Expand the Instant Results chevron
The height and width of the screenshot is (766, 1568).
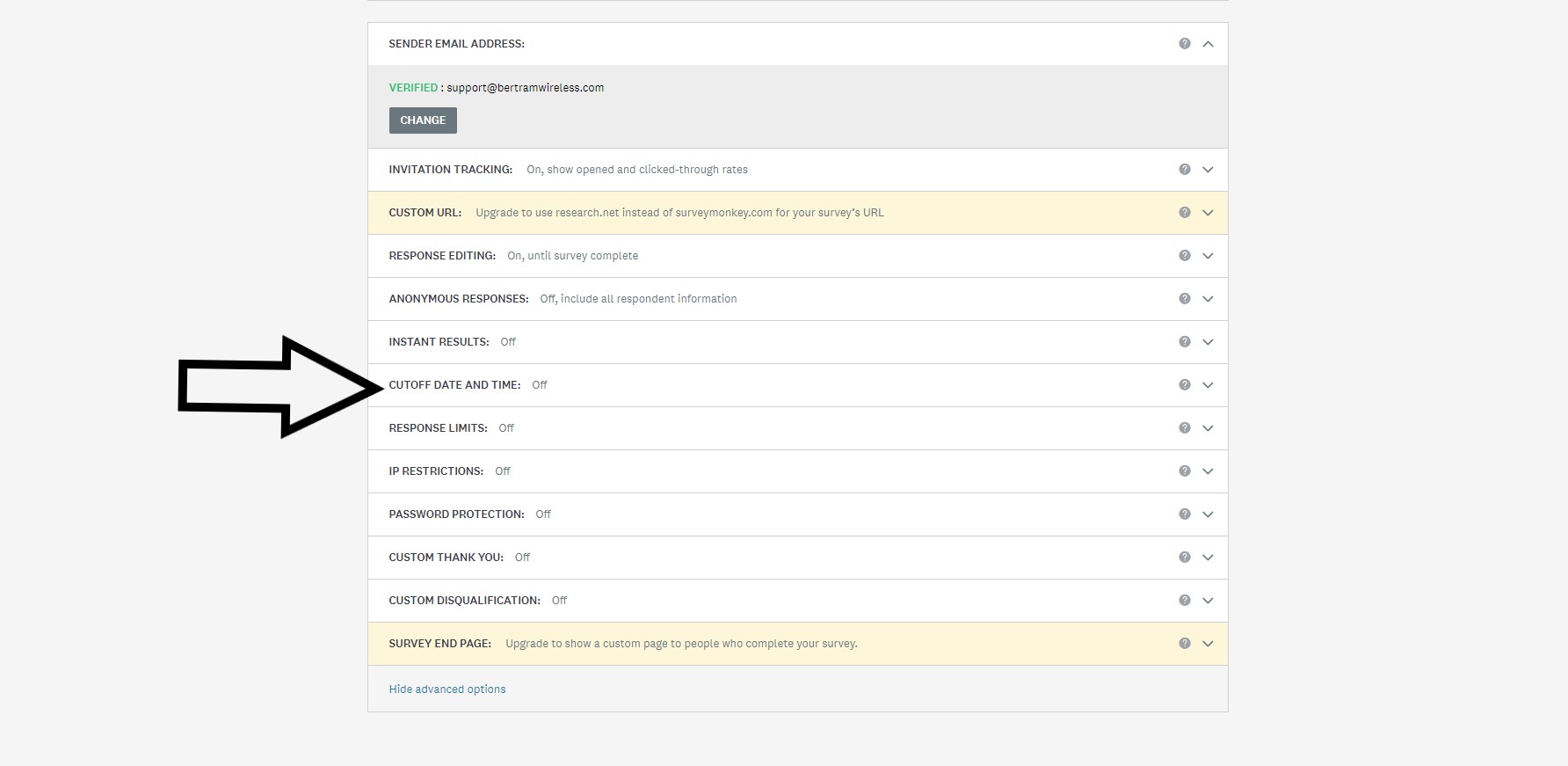[x=1208, y=342]
